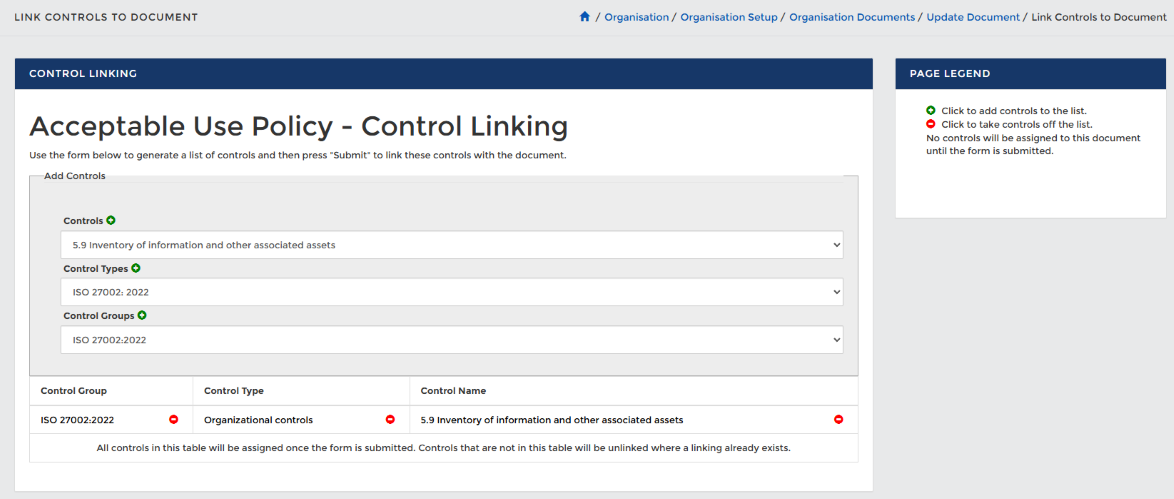Viewport: 1174px width, 499px height.
Task: Open Organisation Setup breadcrumb link
Action: click(x=729, y=17)
